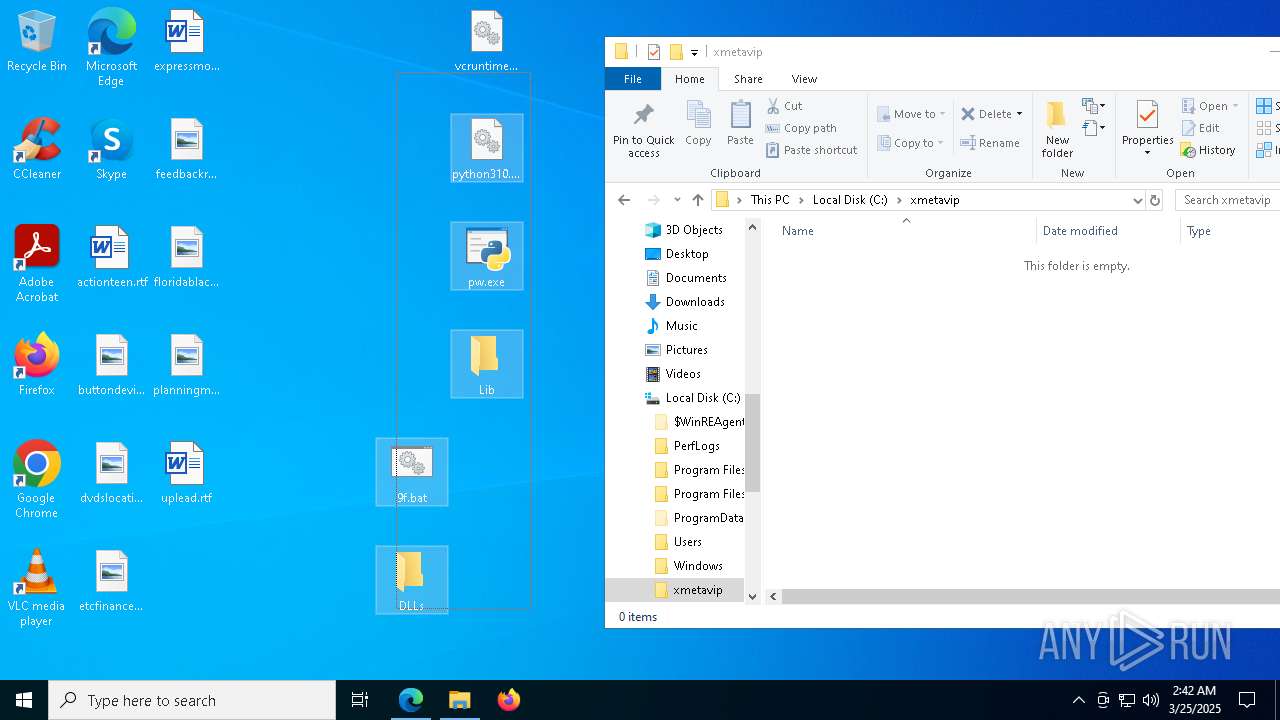The height and width of the screenshot is (720, 1280).
Task: Click Rename in ribbon
Action: click(990, 143)
